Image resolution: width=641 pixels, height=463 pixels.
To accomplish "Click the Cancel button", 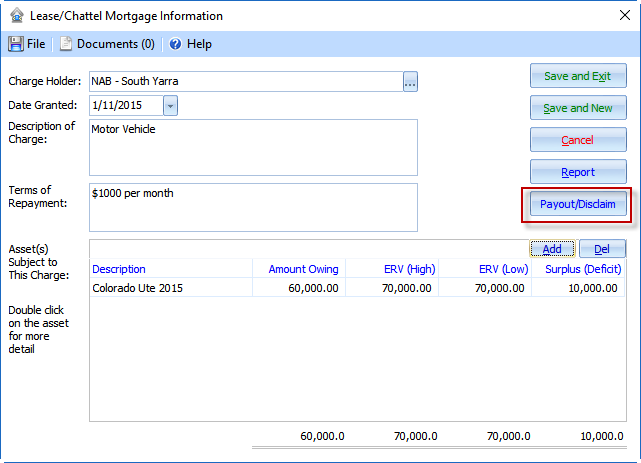I will tap(577, 140).
